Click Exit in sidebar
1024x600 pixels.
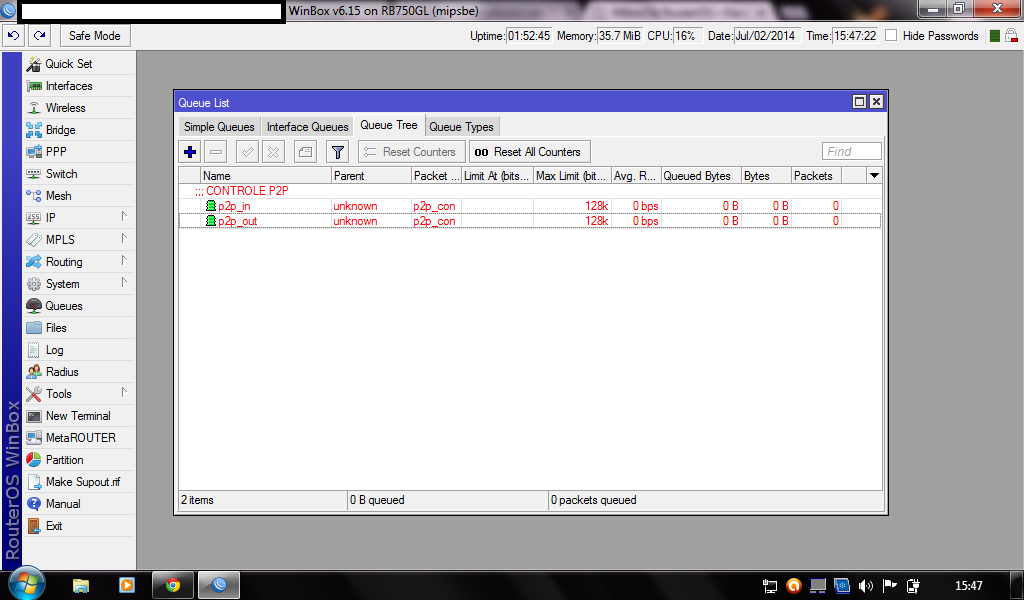point(79,526)
